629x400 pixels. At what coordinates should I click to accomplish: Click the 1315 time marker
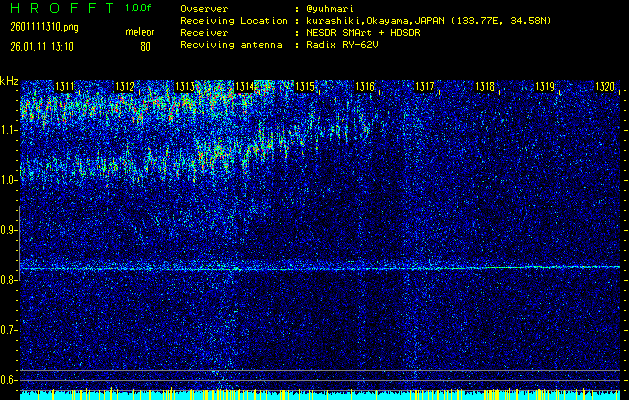click(x=305, y=88)
